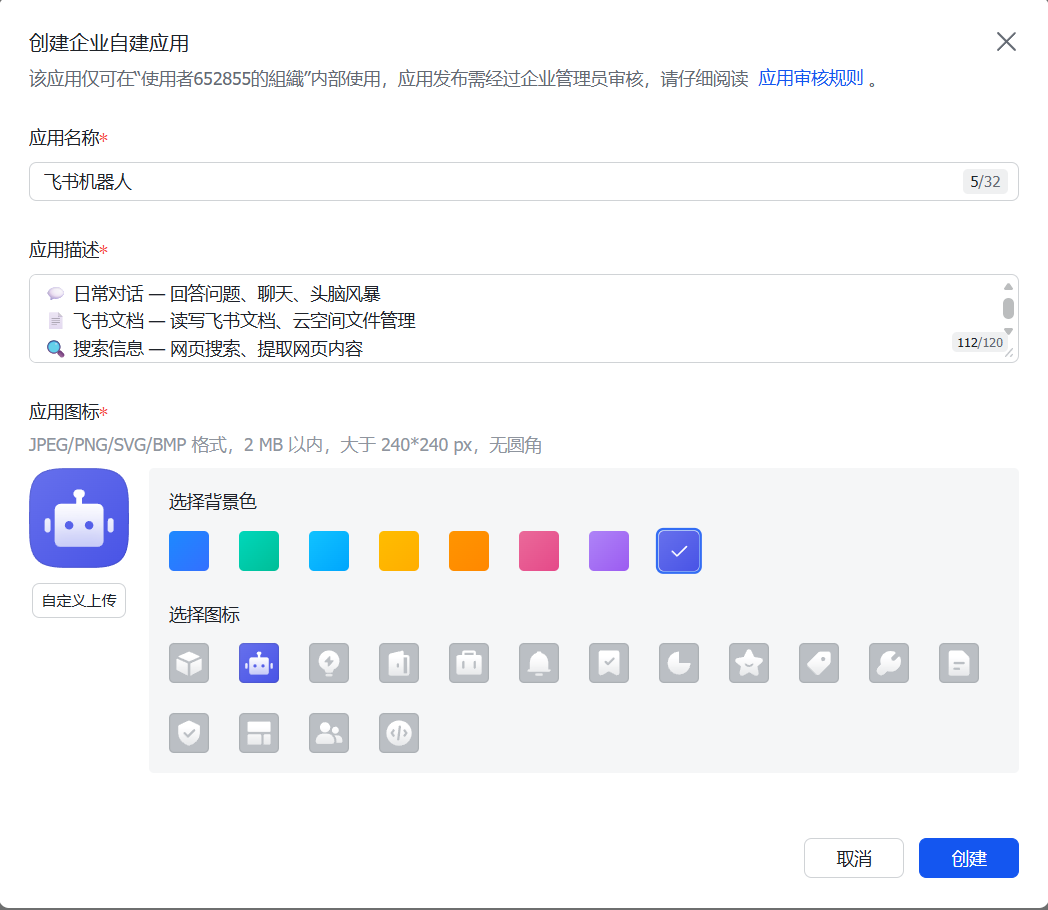1048x910 pixels.
Task: Click description scrollbar down arrow
Action: click(x=1008, y=331)
